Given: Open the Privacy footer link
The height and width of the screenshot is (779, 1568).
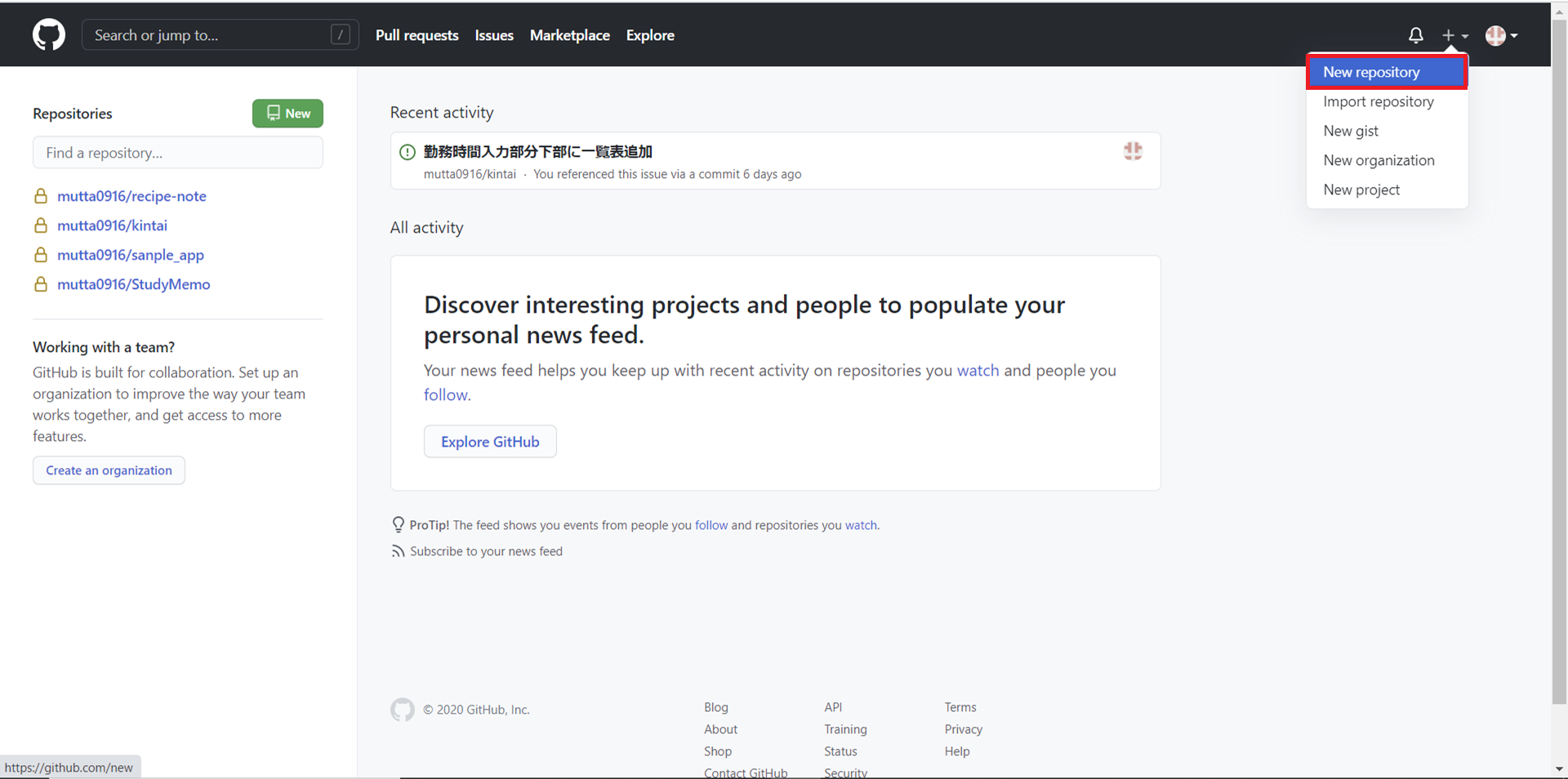Looking at the screenshot, I should pyautogui.click(x=964, y=729).
